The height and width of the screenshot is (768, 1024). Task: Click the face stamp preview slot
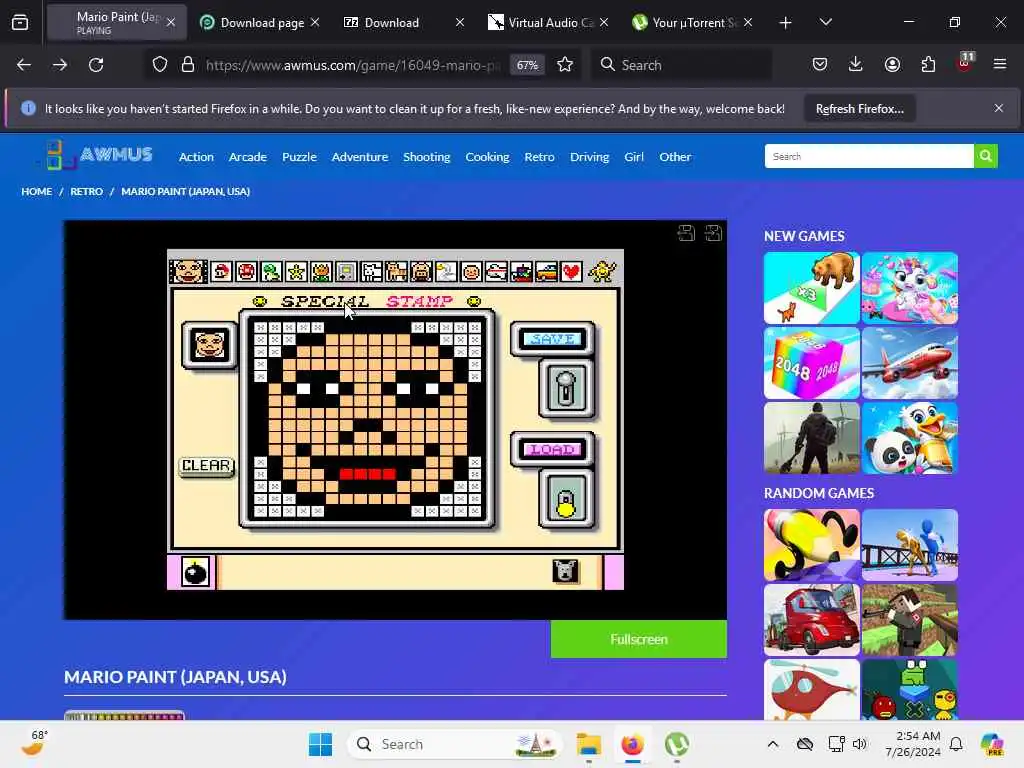click(209, 345)
